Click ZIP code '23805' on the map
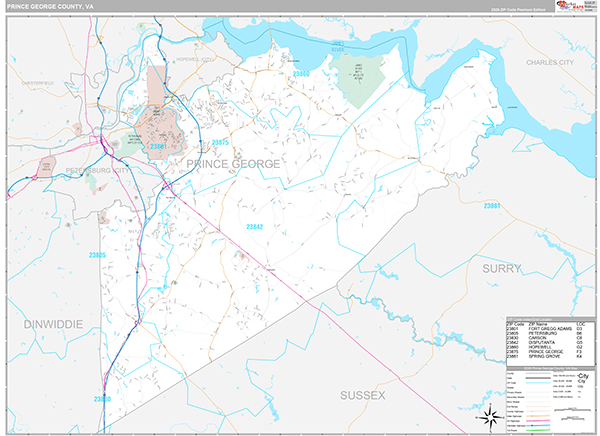 tap(97, 255)
